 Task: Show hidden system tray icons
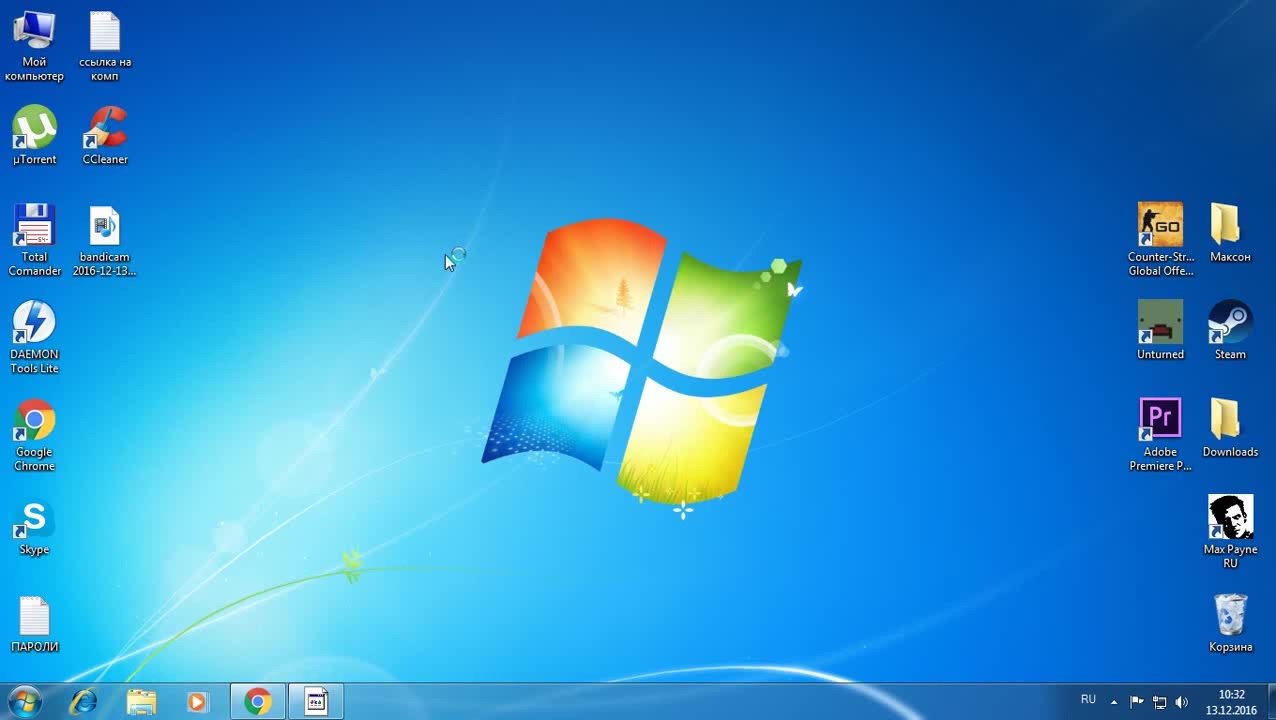coord(1114,702)
